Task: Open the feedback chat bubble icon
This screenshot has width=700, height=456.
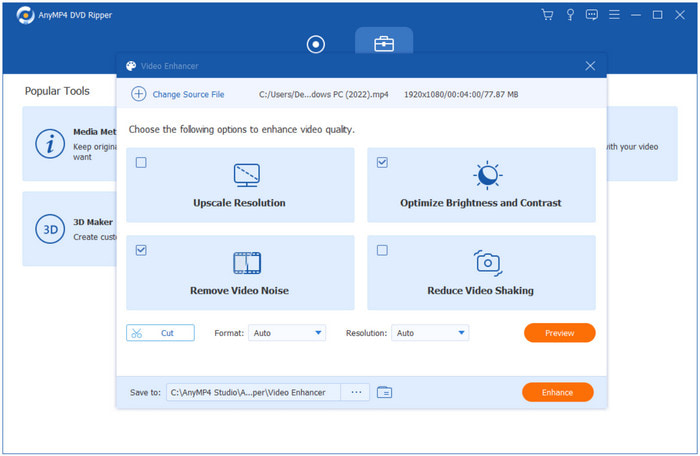Action: 592,15
